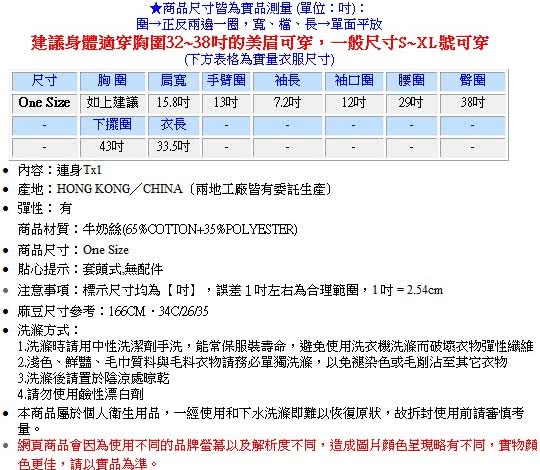The height and width of the screenshot is (470, 540).
Task: Select the 12吋 cuff value
Action: [x=354, y=103]
